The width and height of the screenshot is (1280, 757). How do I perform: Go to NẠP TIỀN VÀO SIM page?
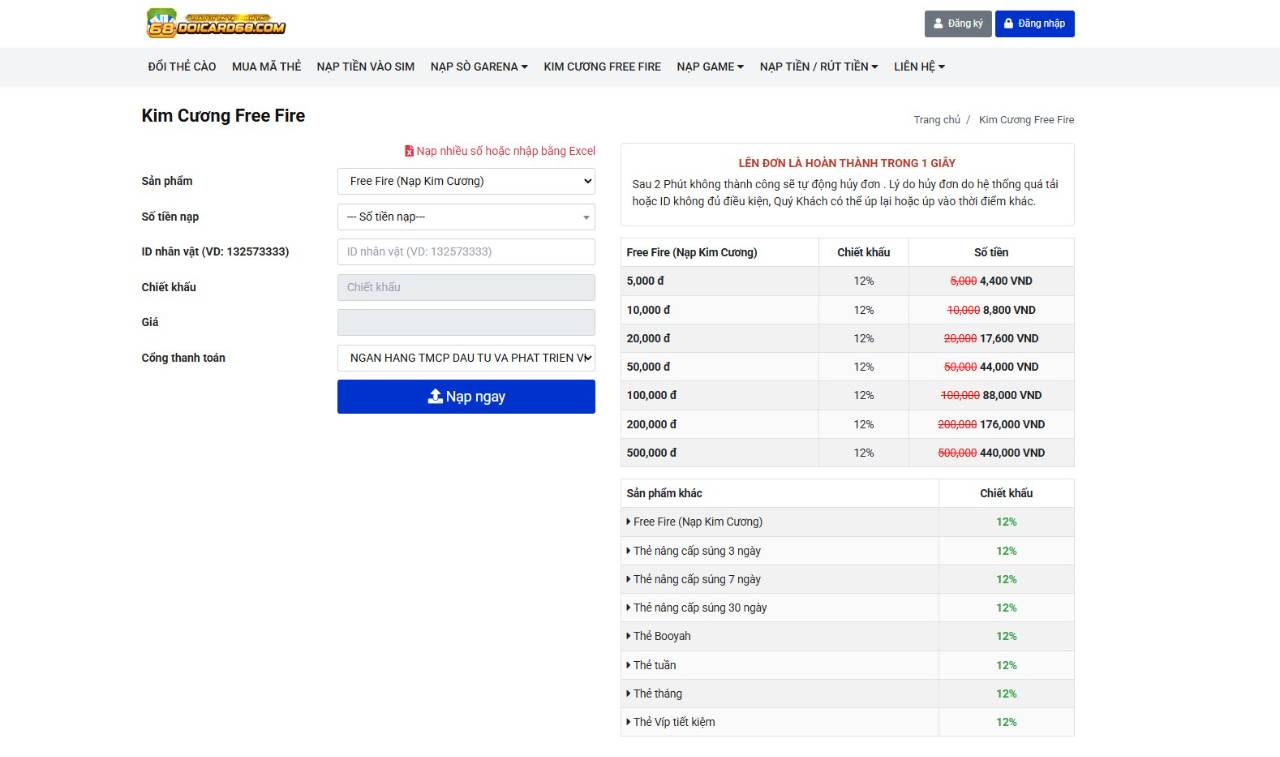pos(366,67)
